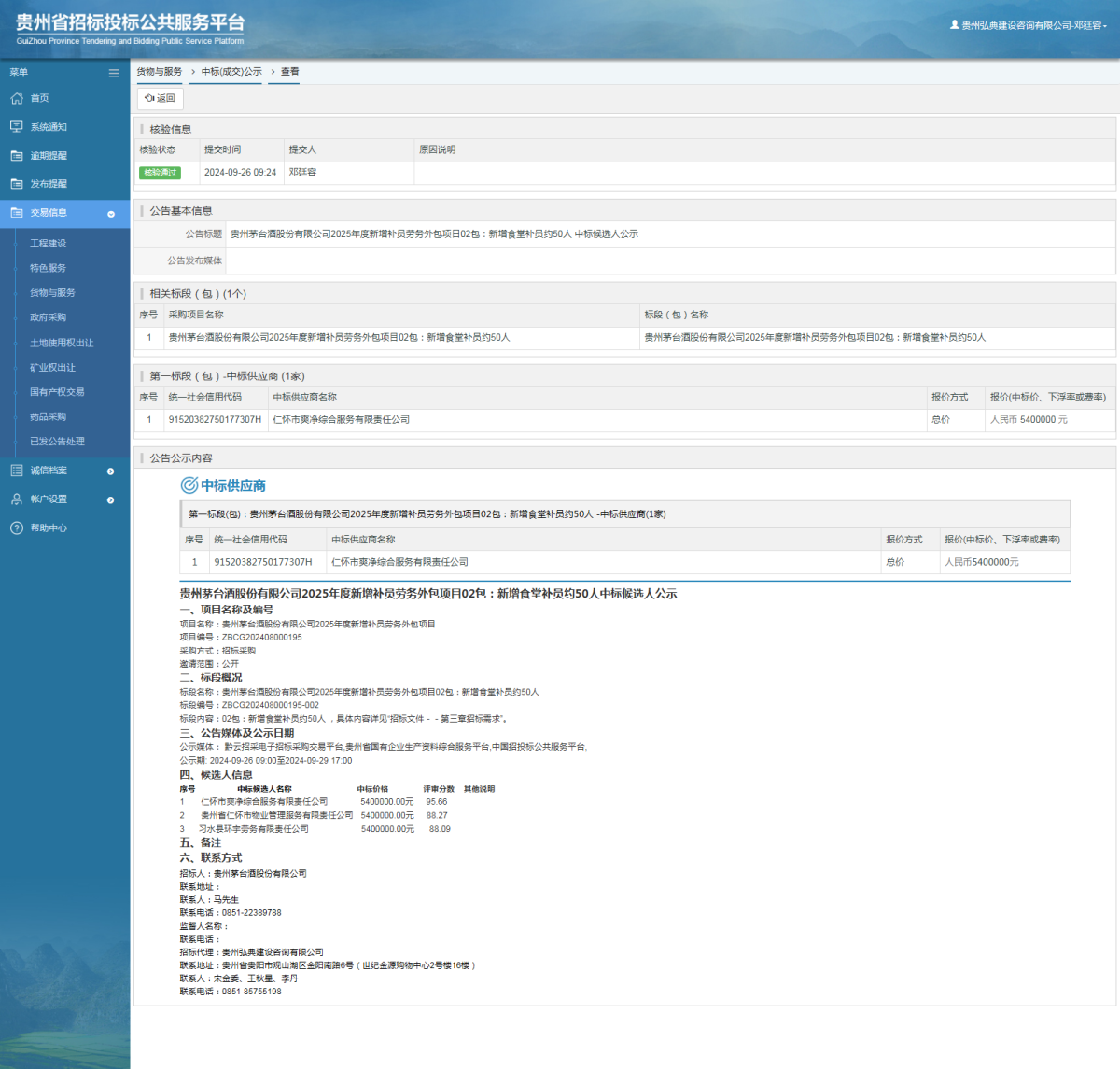
Task: Click phone number 0851-22389788
Action: pos(251,913)
